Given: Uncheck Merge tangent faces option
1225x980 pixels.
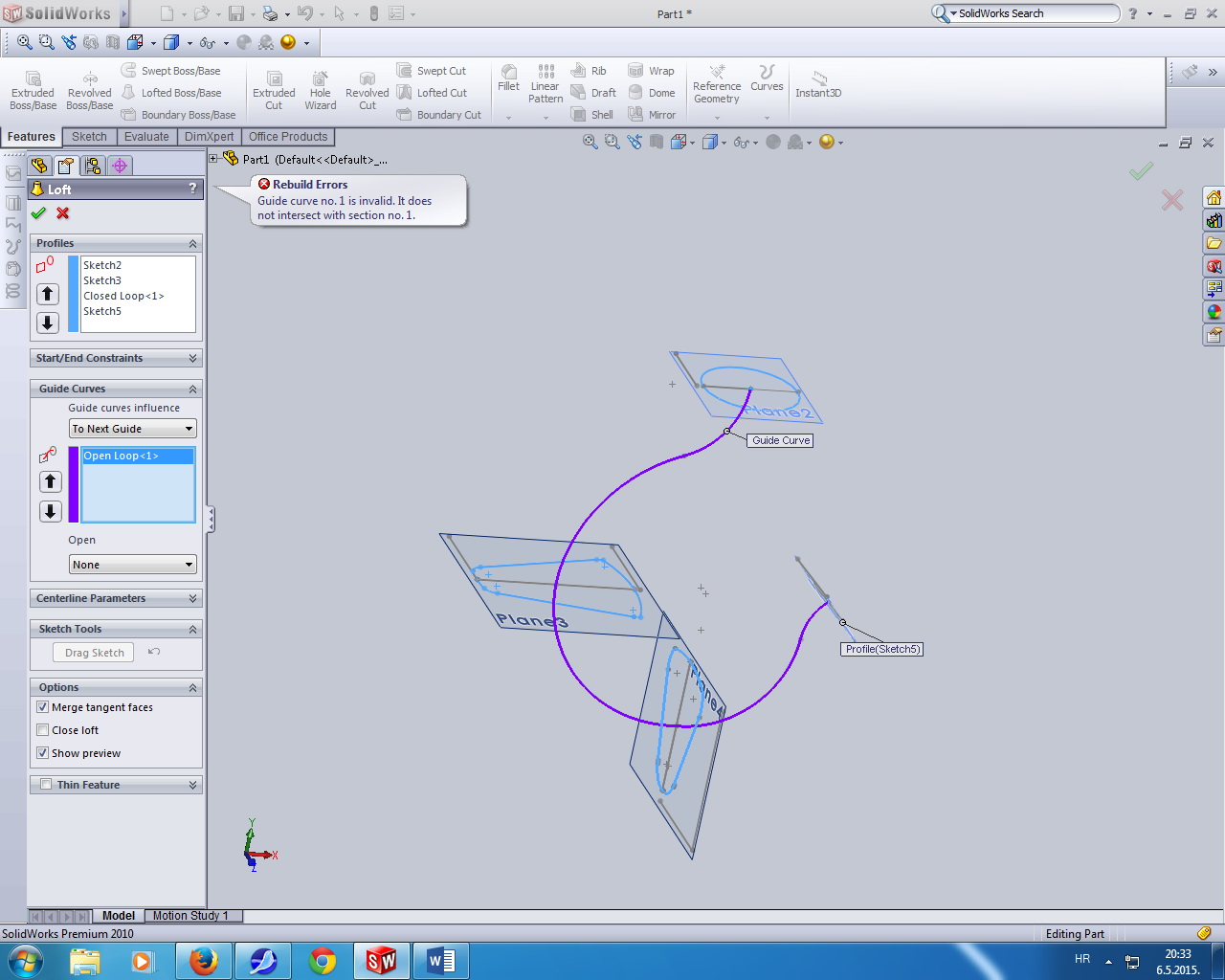Looking at the screenshot, I should point(42,707).
